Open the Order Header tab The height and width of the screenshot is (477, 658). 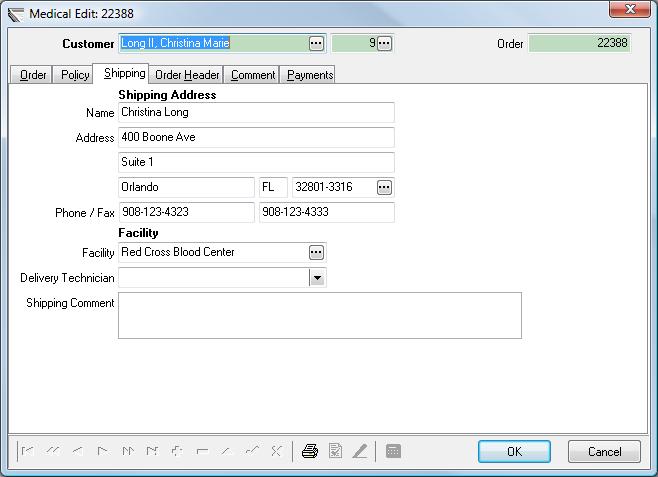point(186,75)
